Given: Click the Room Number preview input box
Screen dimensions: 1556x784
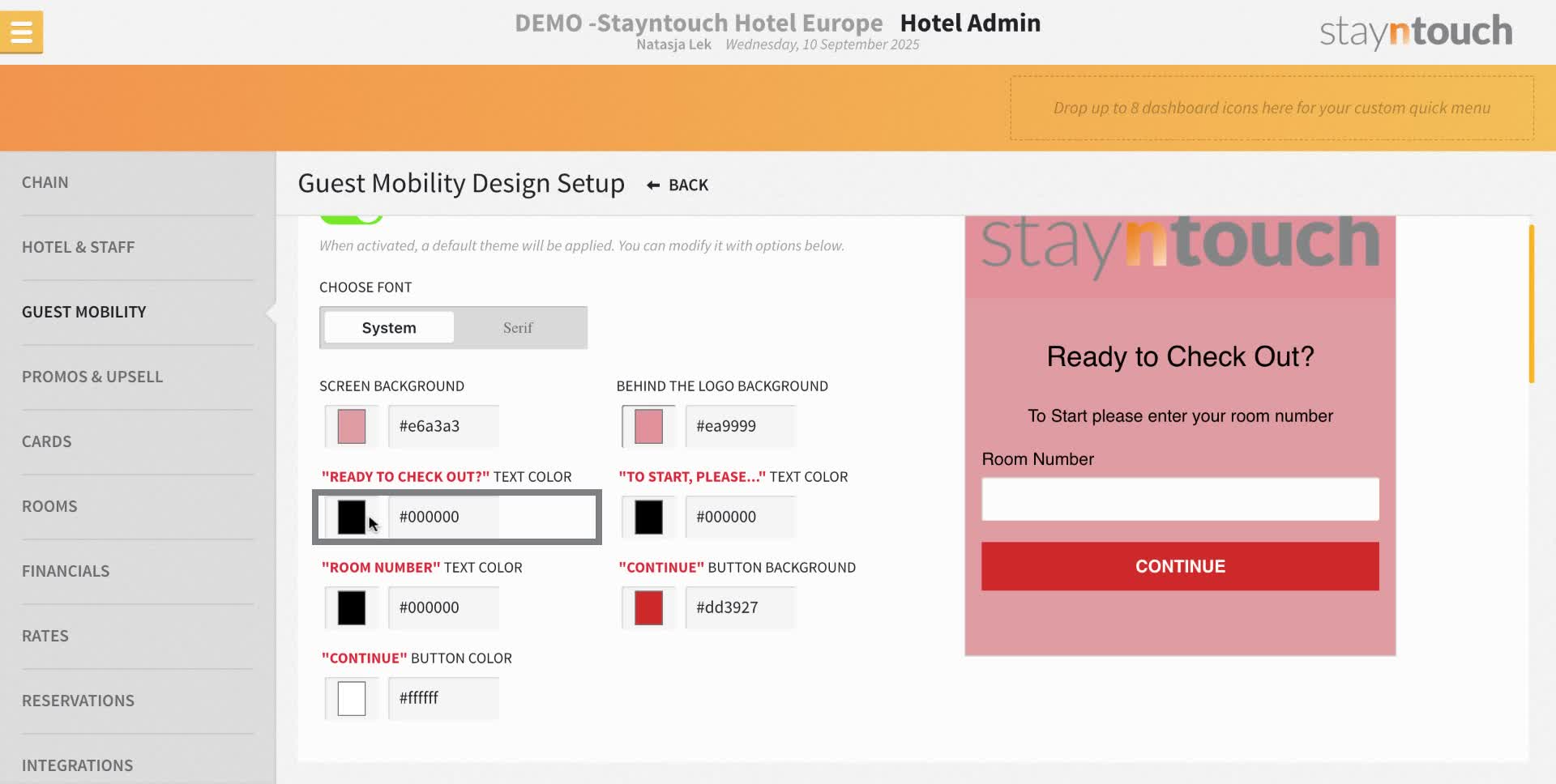Looking at the screenshot, I should pos(1180,499).
